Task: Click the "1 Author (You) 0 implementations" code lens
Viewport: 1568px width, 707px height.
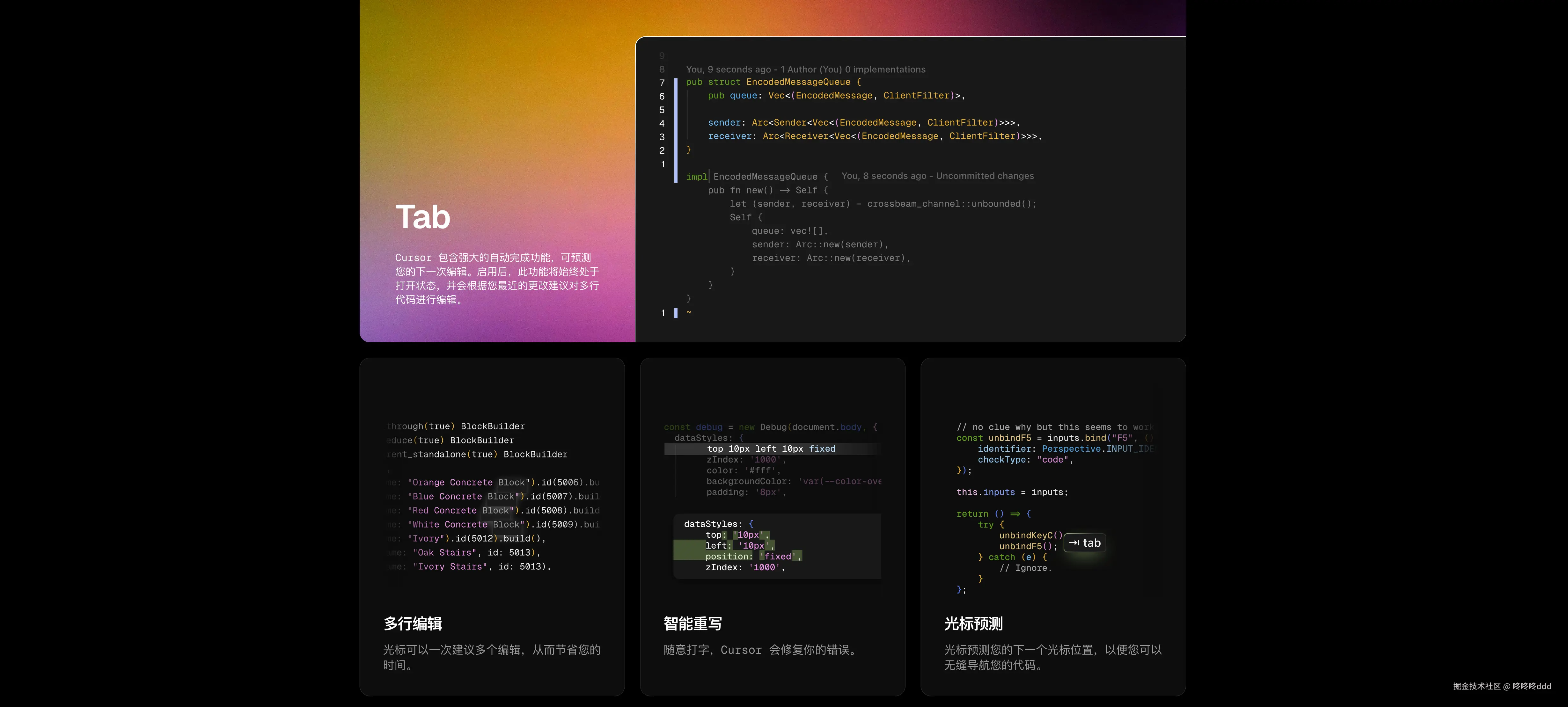Action: pyautogui.click(x=853, y=69)
